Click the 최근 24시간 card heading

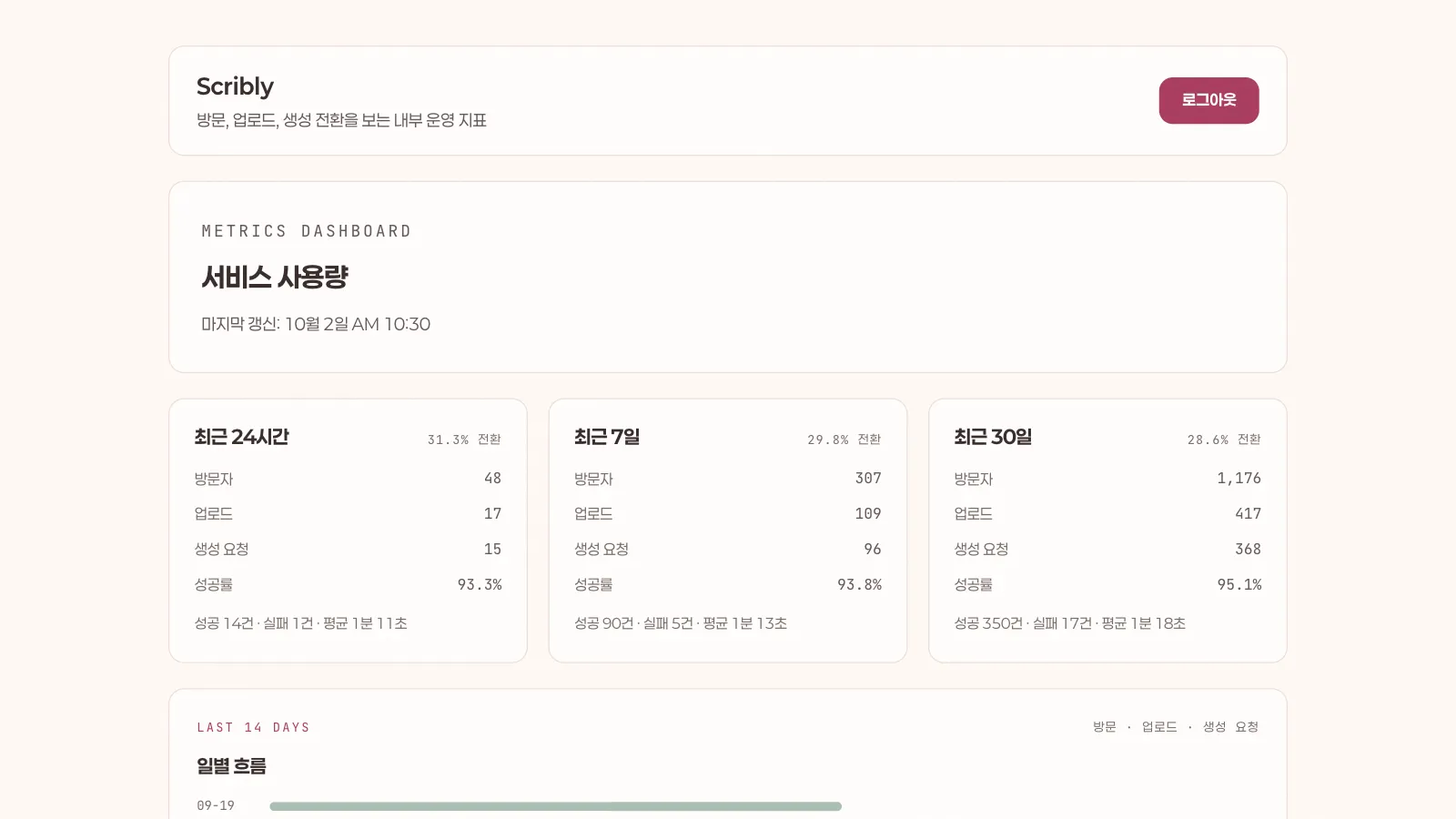point(241,437)
